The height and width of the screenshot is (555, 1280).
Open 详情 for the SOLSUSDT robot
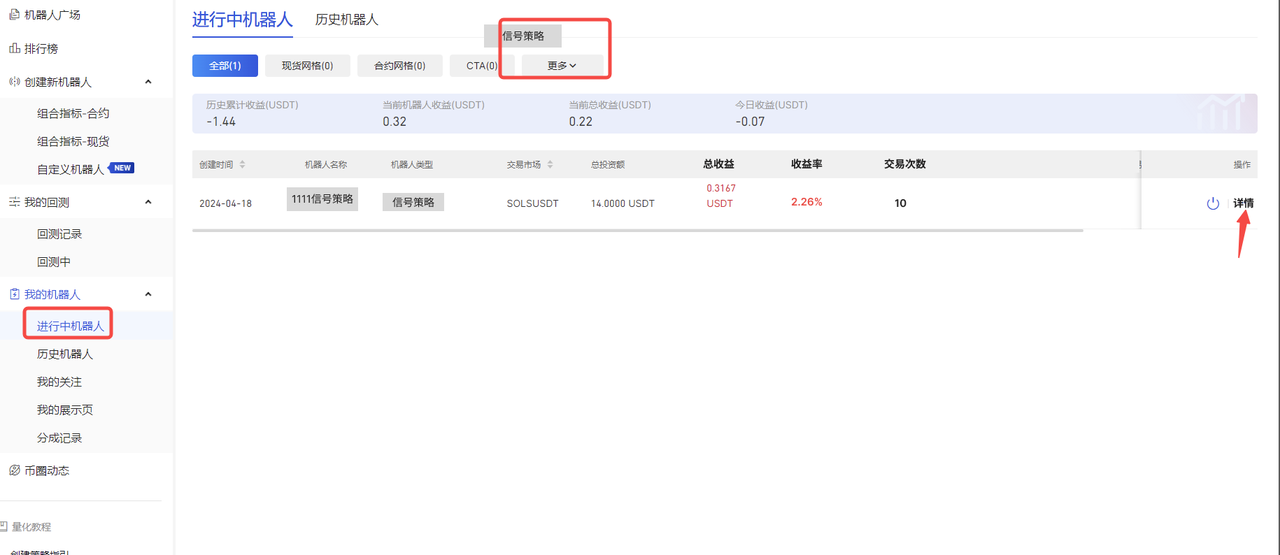pos(1243,203)
